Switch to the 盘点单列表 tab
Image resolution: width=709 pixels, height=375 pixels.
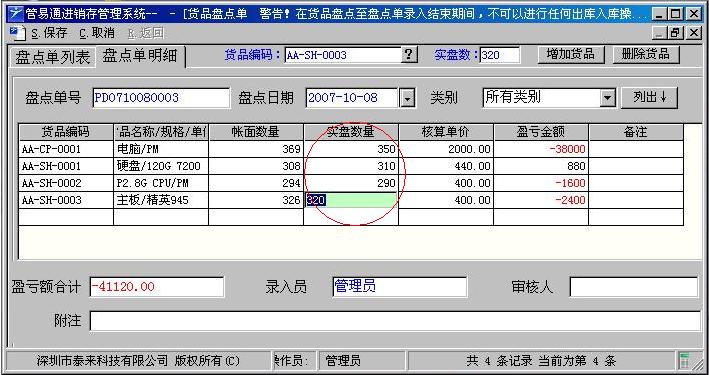pyautogui.click(x=53, y=57)
